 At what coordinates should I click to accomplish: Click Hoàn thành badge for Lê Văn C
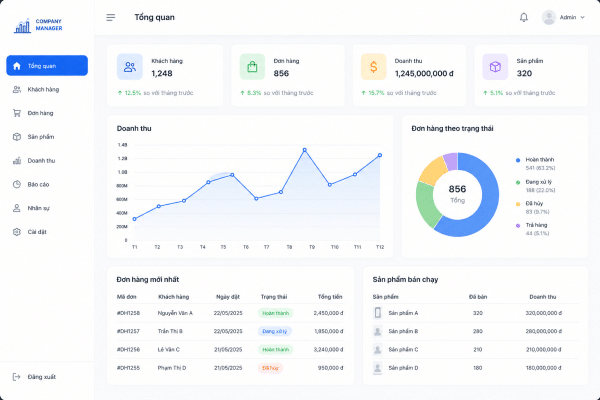click(276, 349)
